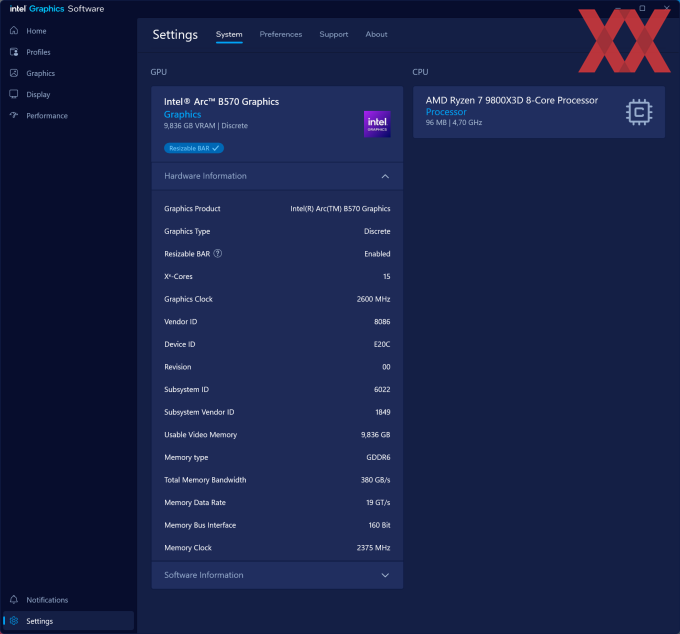
Task: Click the Intel Graphics logo badge
Action: 377,124
